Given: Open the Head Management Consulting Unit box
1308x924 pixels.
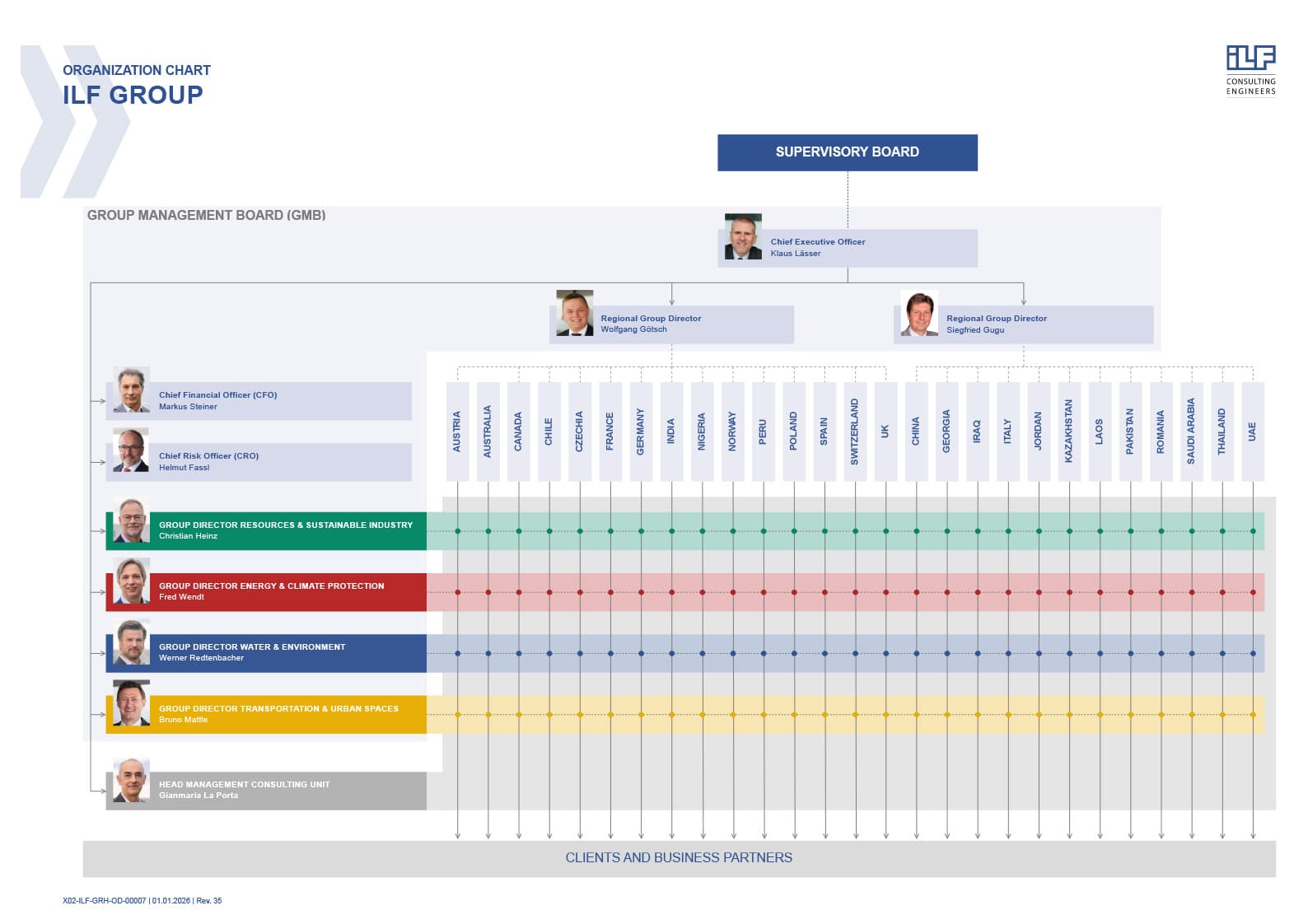Looking at the screenshot, I should 266,791.
